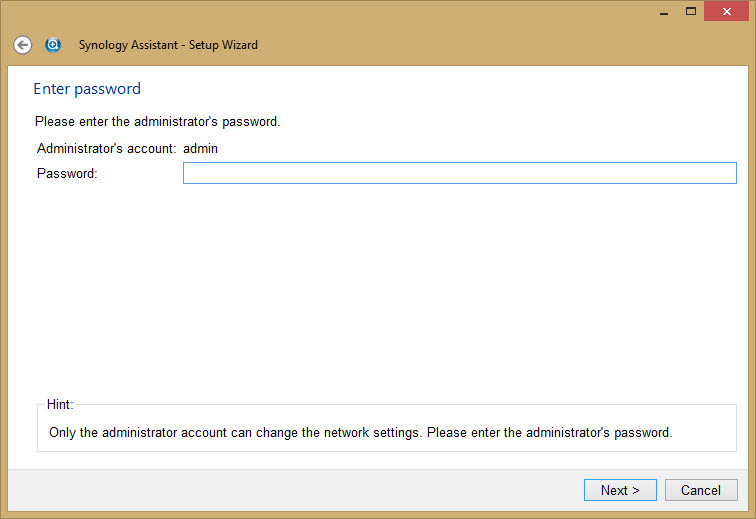The width and height of the screenshot is (756, 519).
Task: Go back using the arrow icon
Action: (x=22, y=45)
